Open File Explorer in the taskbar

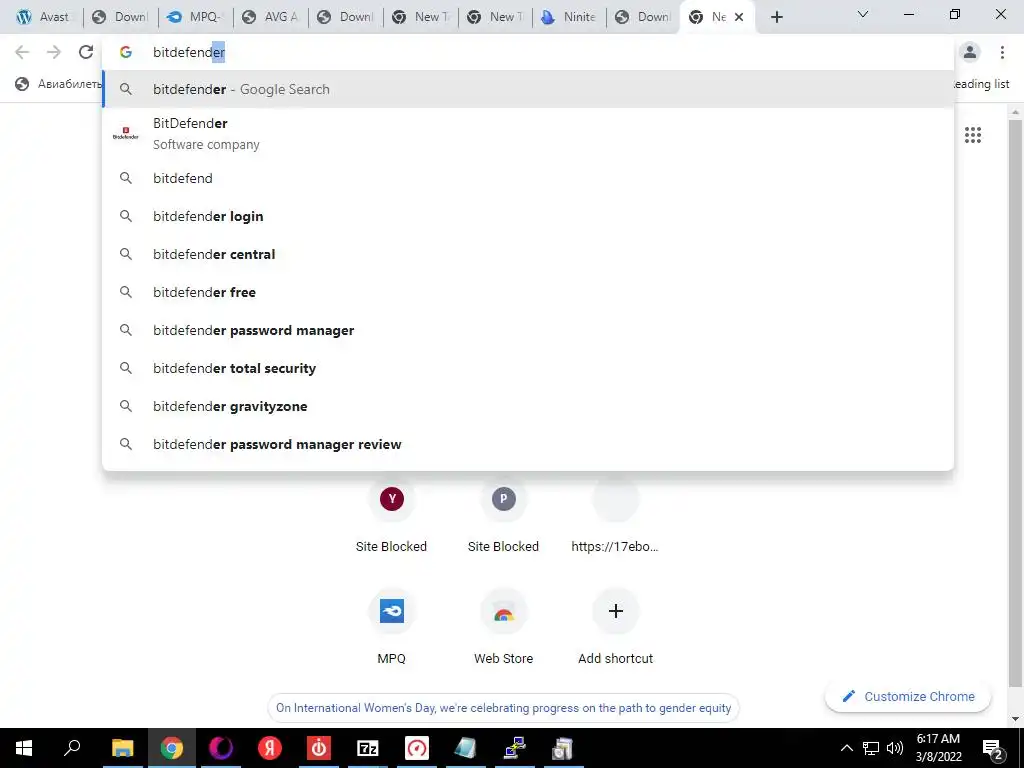pyautogui.click(x=122, y=748)
